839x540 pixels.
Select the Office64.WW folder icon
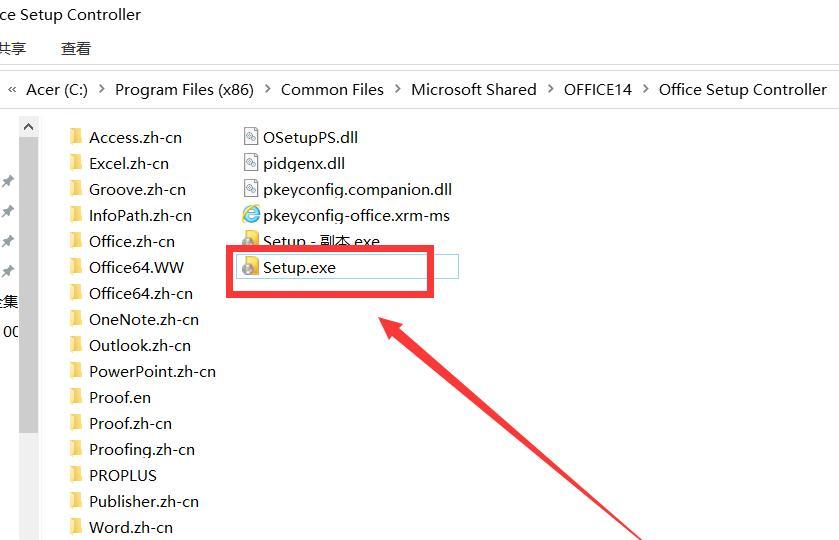pos(76,267)
